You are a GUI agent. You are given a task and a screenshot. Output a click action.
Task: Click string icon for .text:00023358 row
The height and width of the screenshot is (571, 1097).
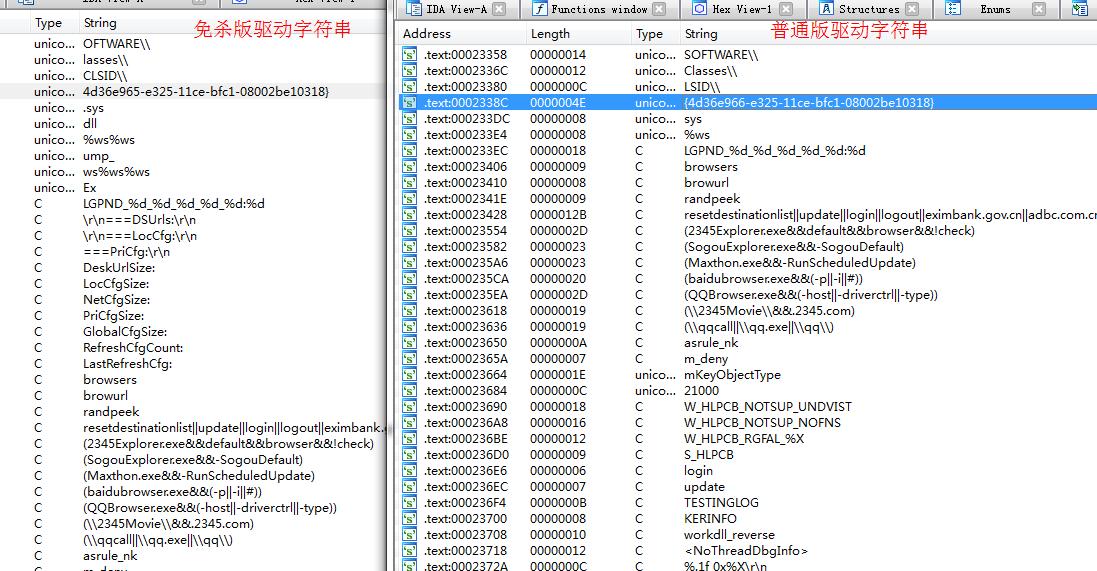(410, 55)
